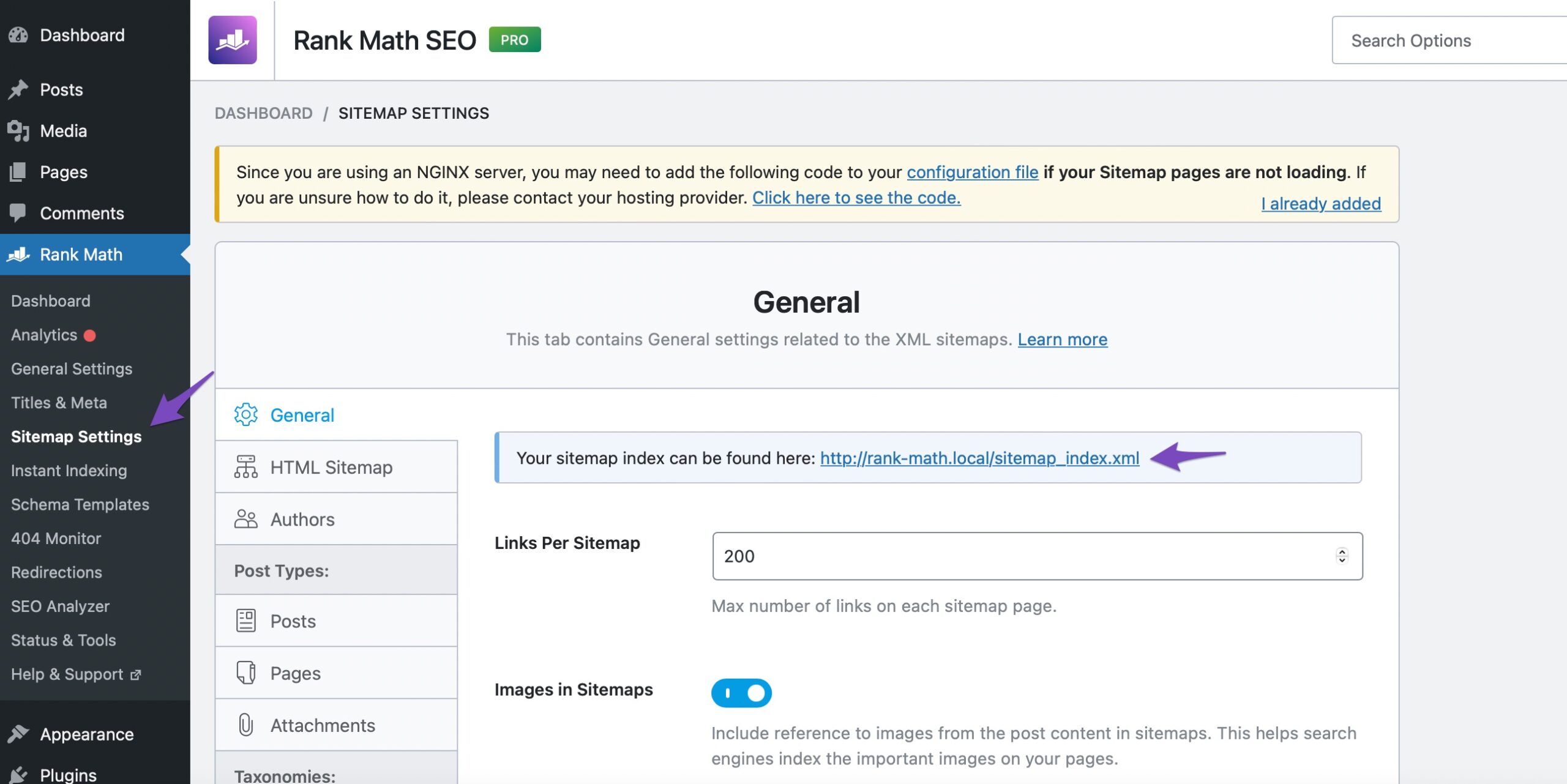
Task: Open Sitemap Settings submenu item
Action: tap(76, 436)
